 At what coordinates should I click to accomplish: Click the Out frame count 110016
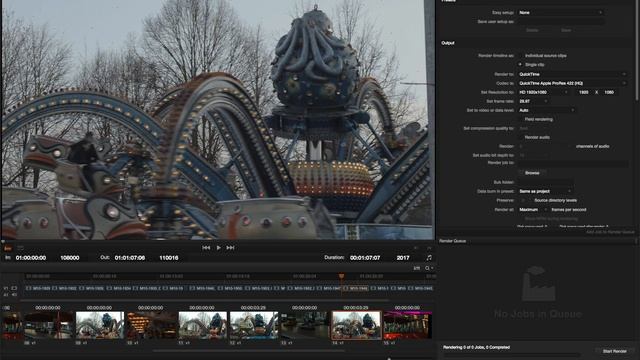click(x=169, y=258)
